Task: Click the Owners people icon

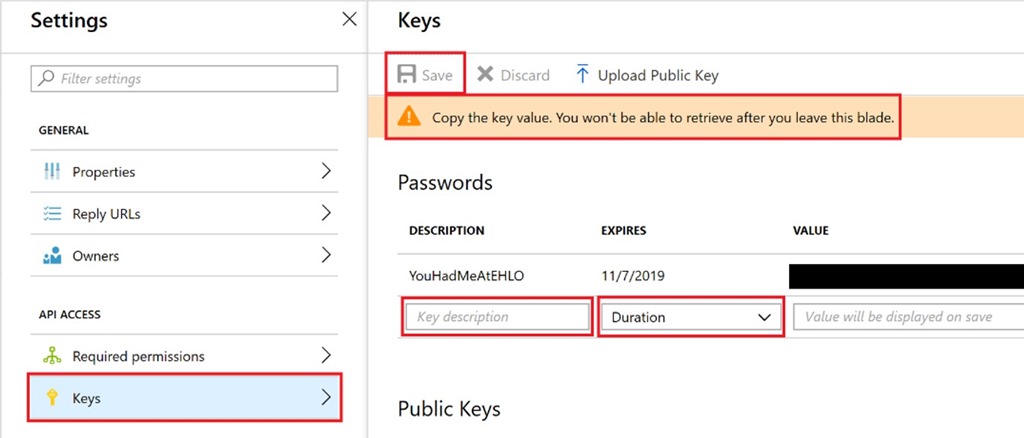Action: pyautogui.click(x=53, y=256)
